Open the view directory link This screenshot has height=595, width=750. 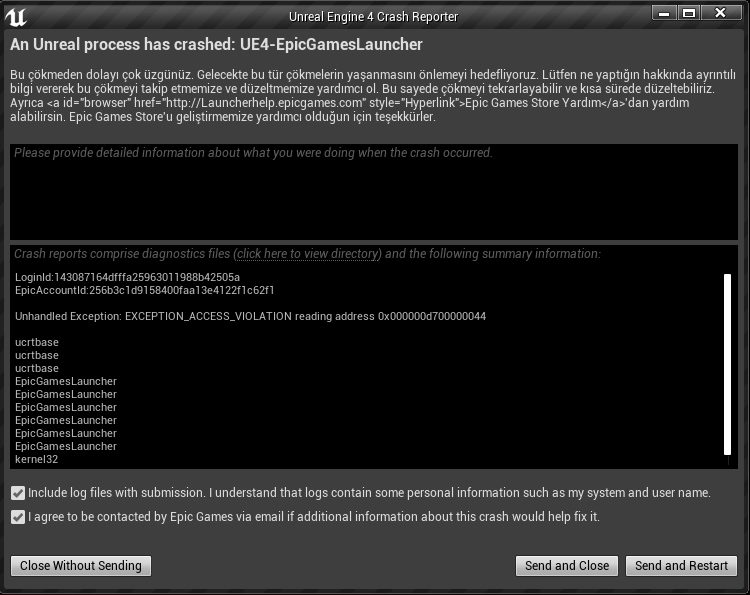tap(307, 254)
